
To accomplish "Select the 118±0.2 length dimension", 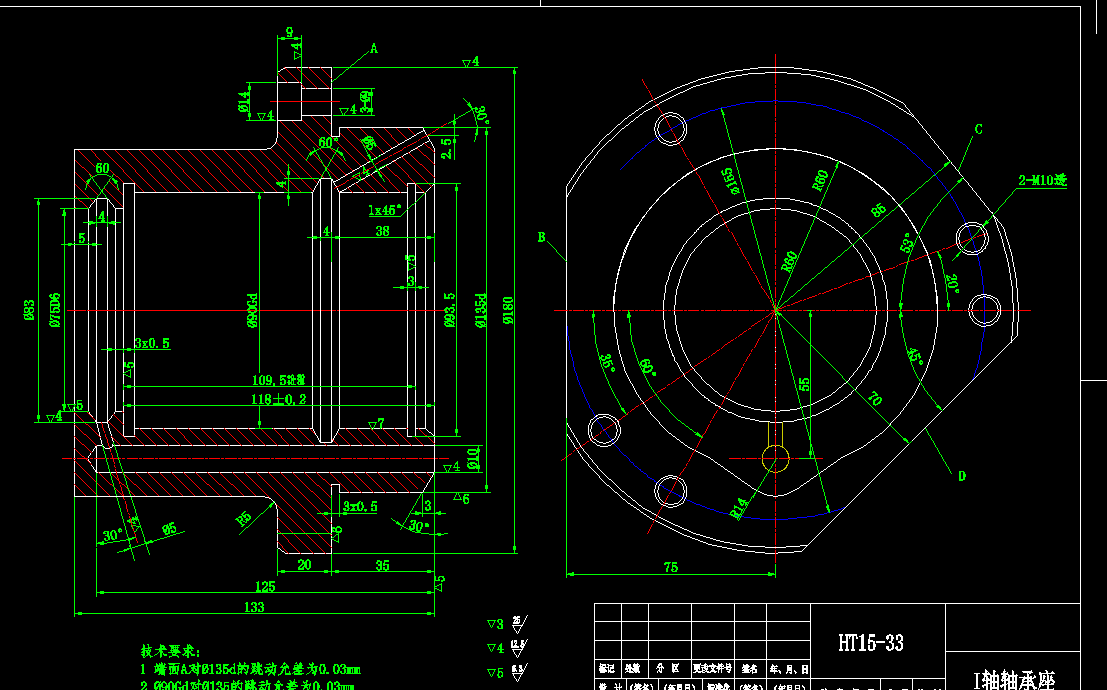I will 279,399.
